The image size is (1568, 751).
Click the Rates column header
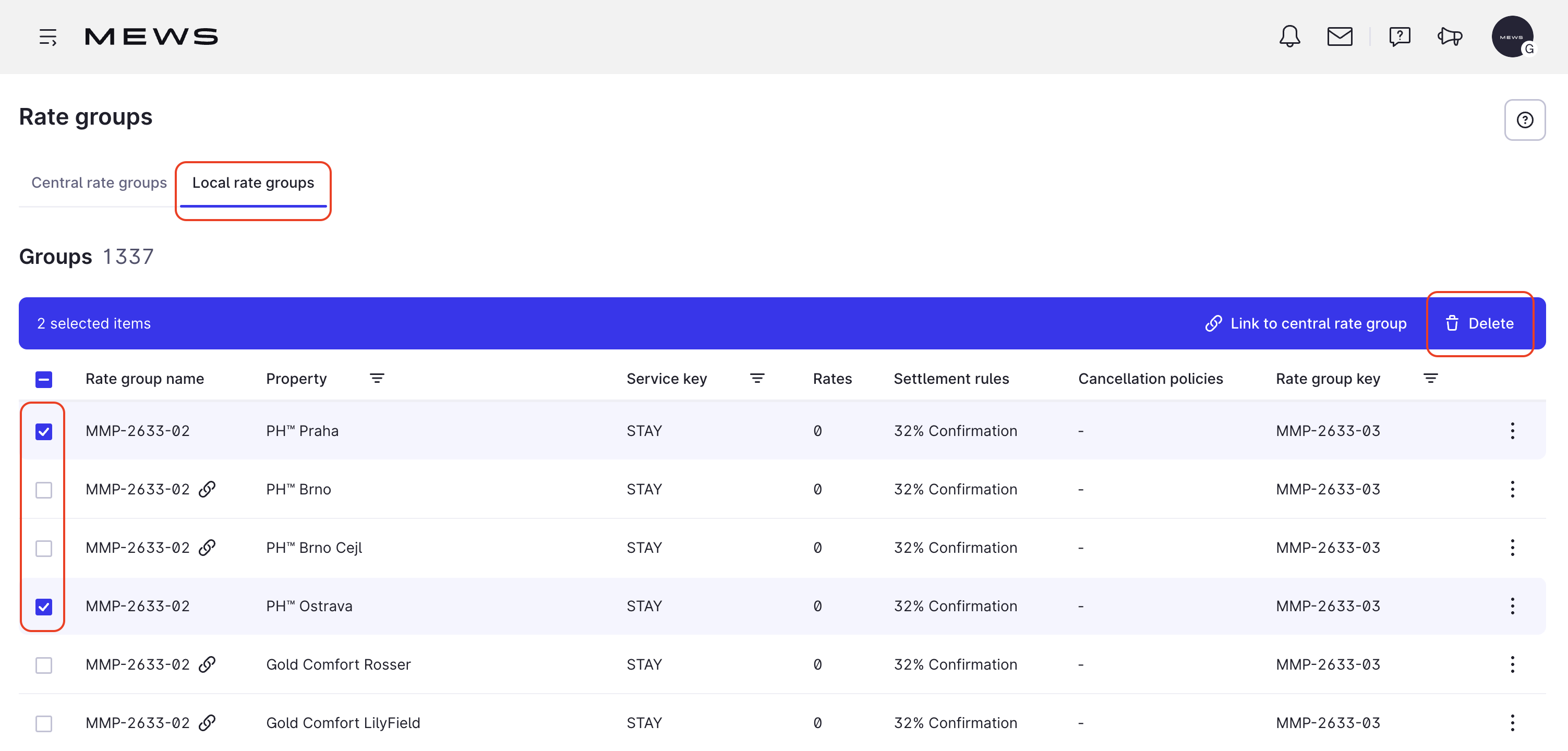coord(833,379)
